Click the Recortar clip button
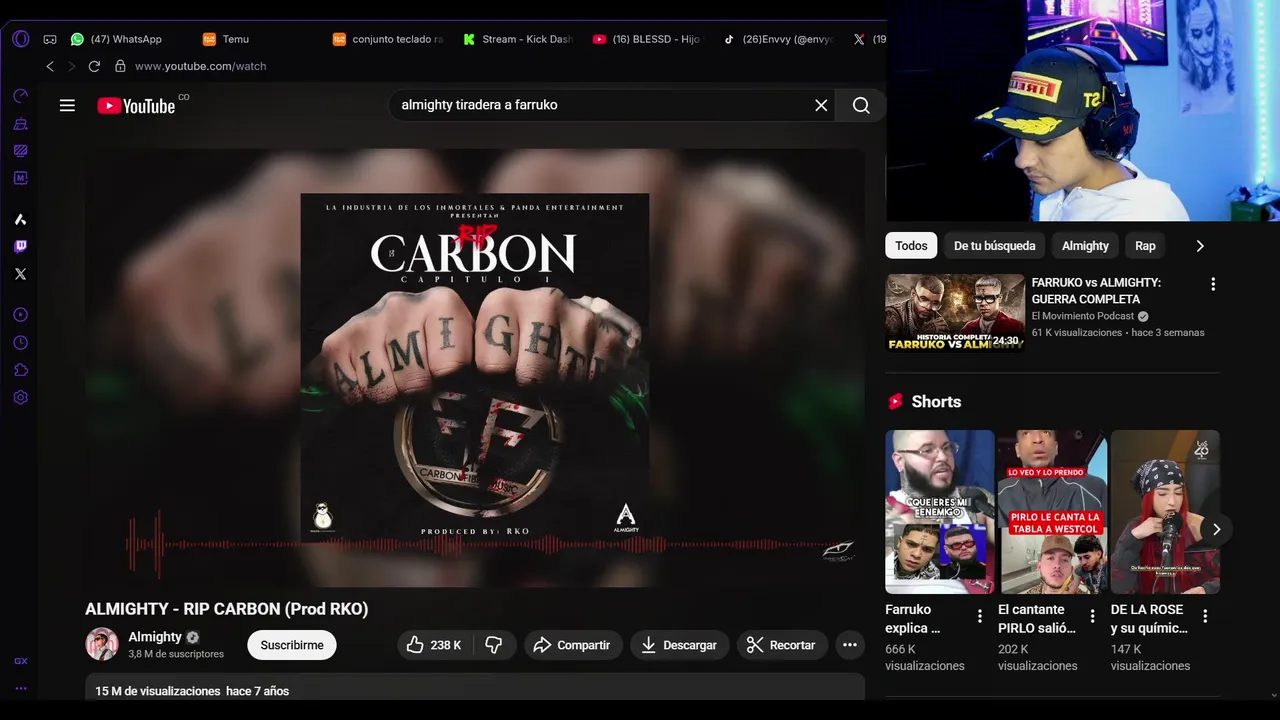Screen dimensions: 1280x720 [x=782, y=645]
